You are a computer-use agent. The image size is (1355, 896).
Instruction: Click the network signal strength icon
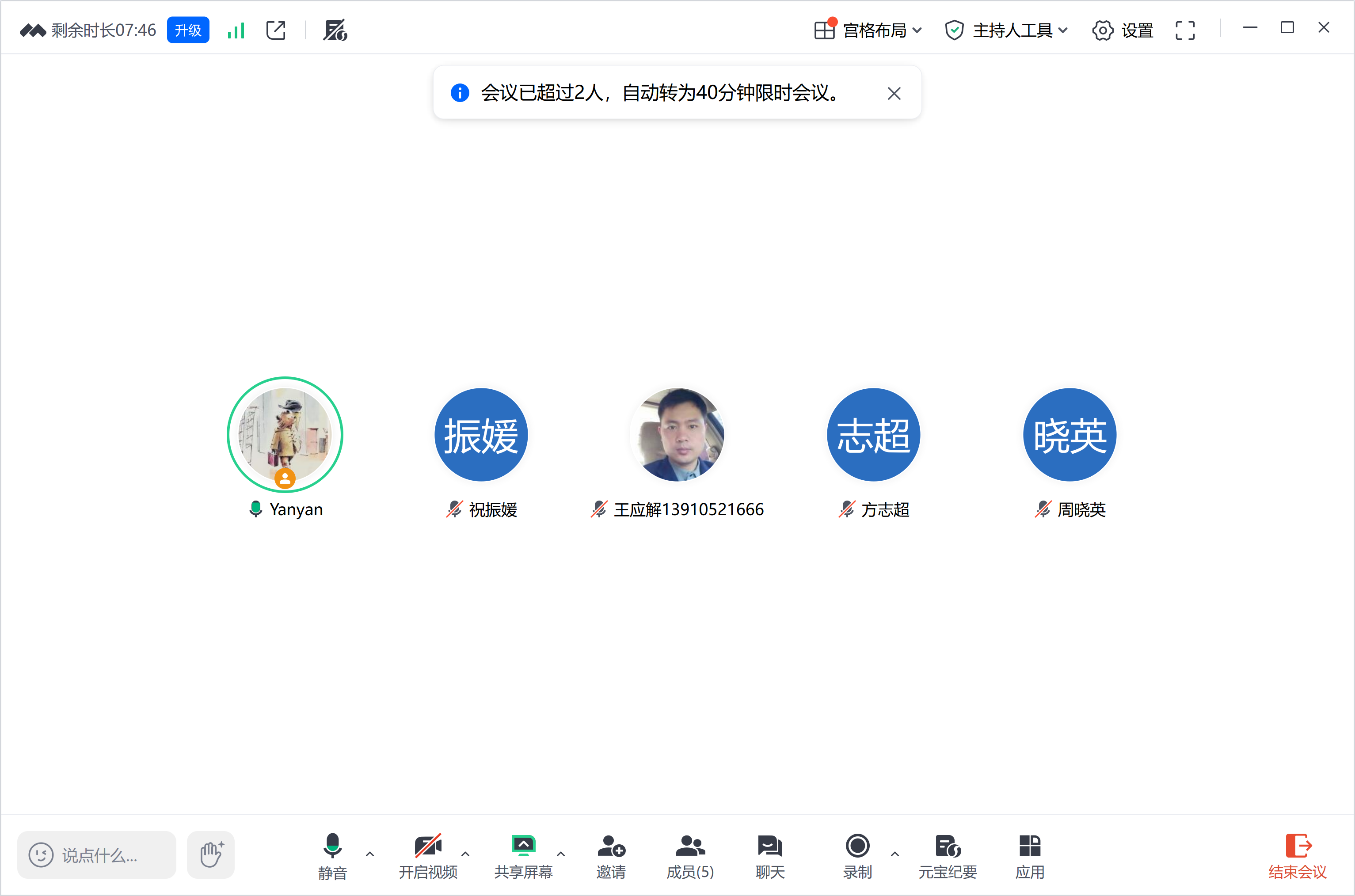[x=236, y=30]
